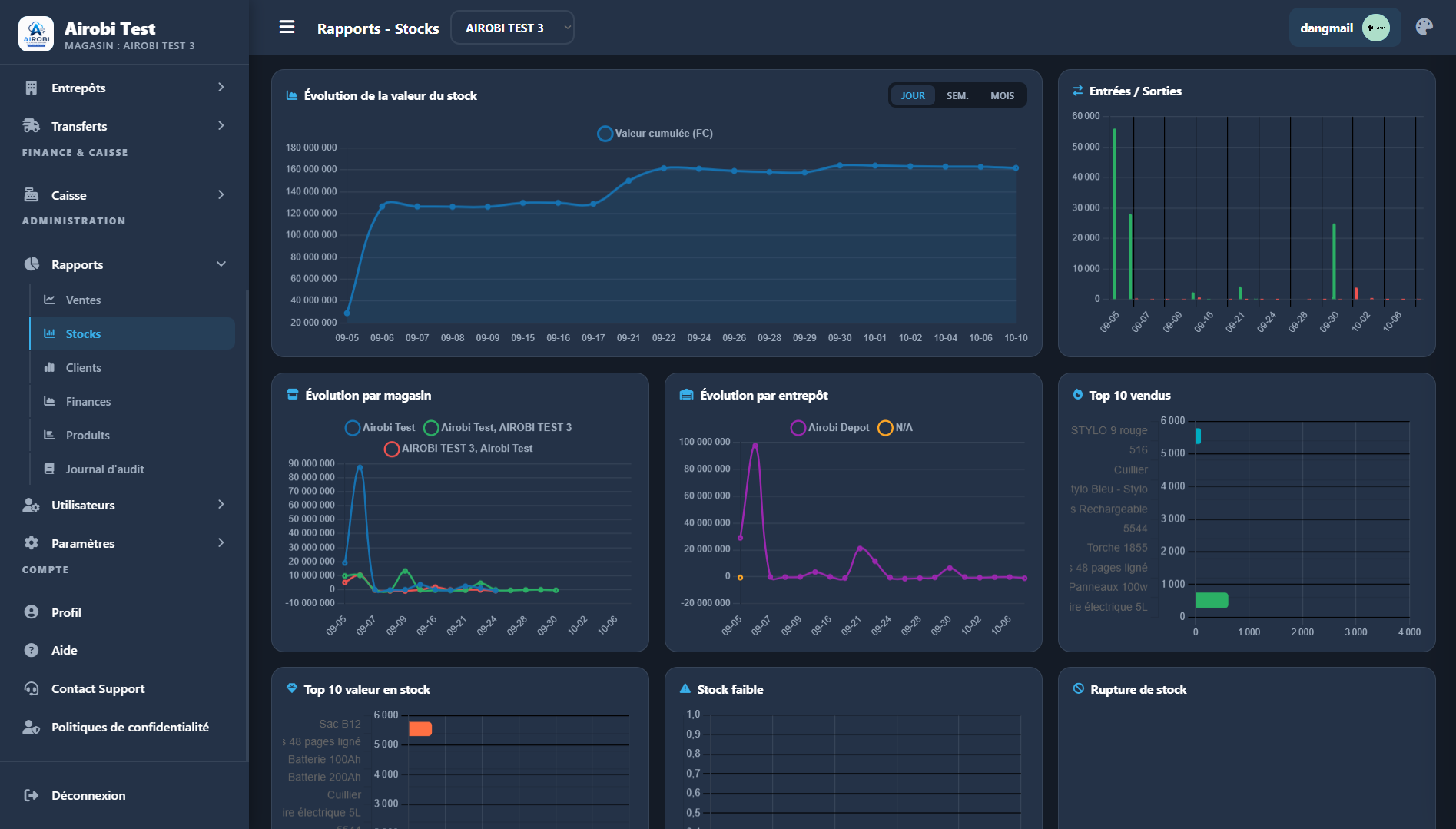The height and width of the screenshot is (829, 1456).
Task: Collapse the Rapports chevron
Action: point(221,264)
